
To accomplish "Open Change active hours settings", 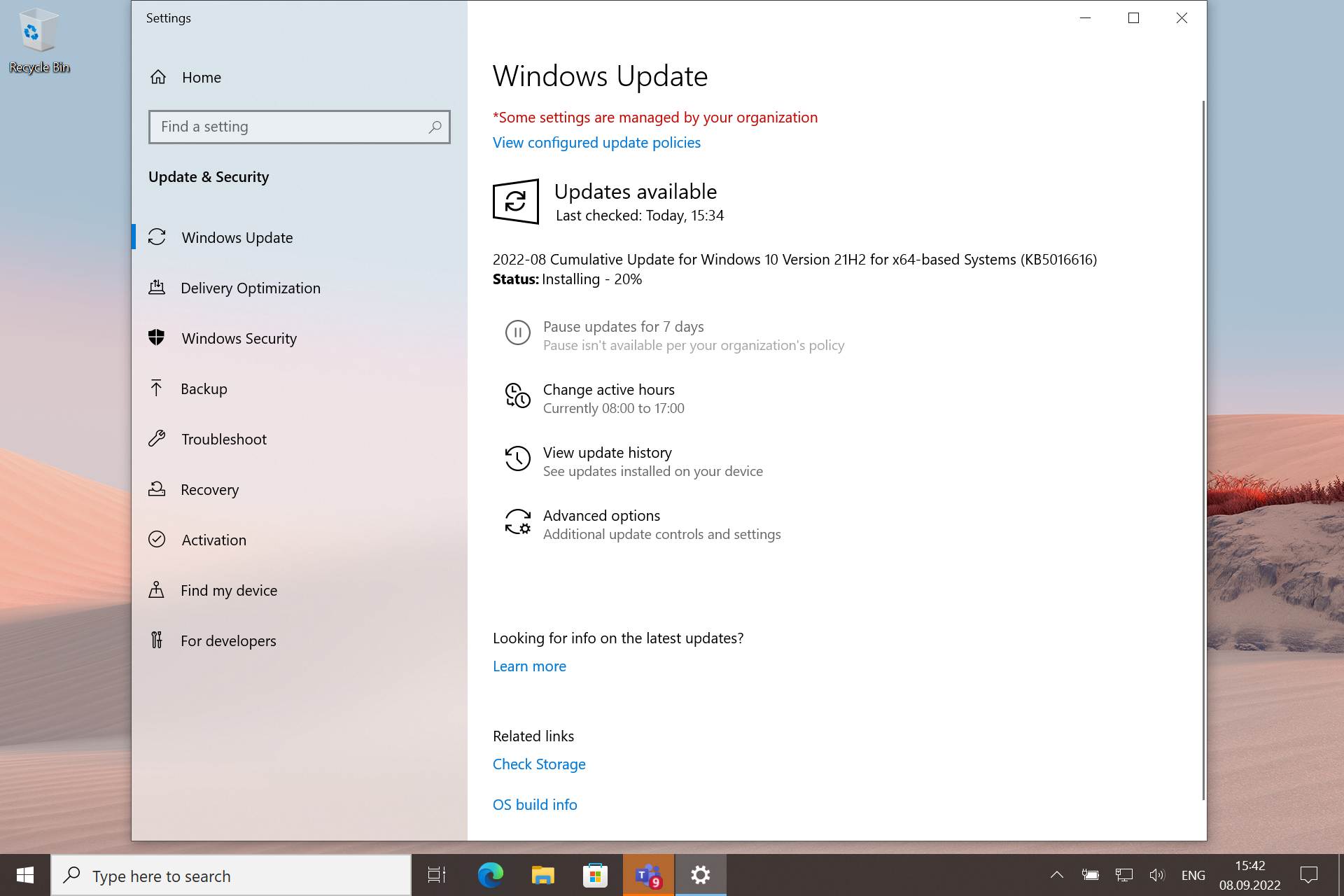I will [x=608, y=389].
